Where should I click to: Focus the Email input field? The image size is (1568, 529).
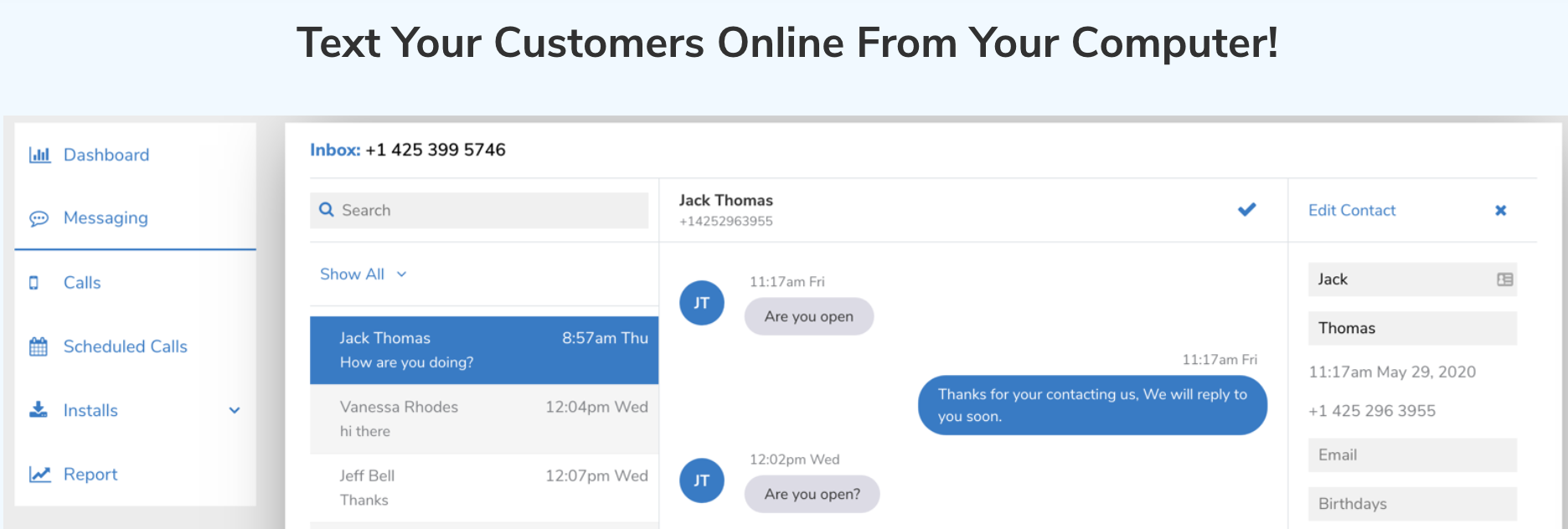(1412, 455)
